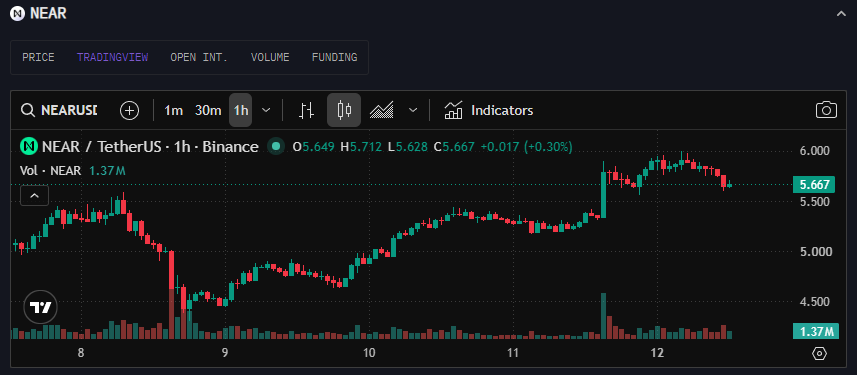
Task: Click the 6.000 price axis label
Action: point(814,150)
